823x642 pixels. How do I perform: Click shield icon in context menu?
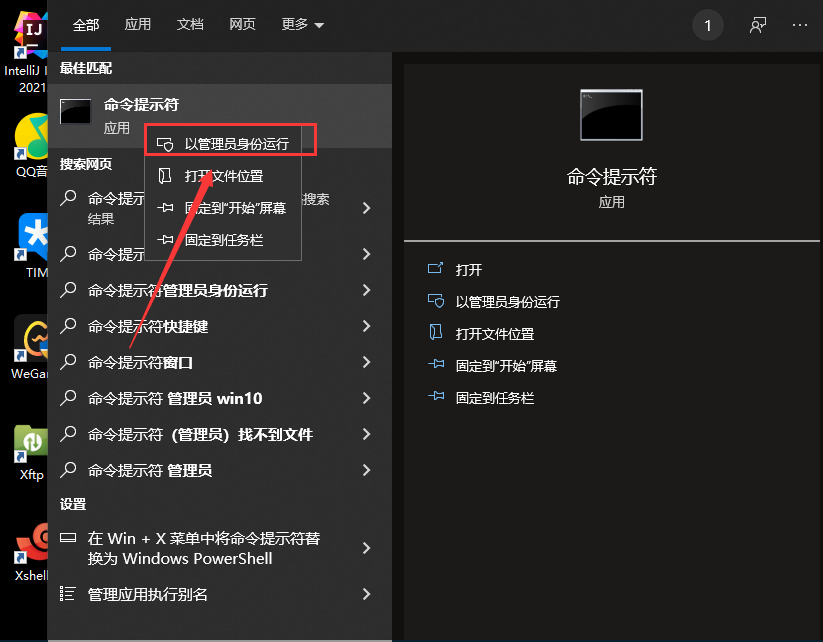point(165,144)
